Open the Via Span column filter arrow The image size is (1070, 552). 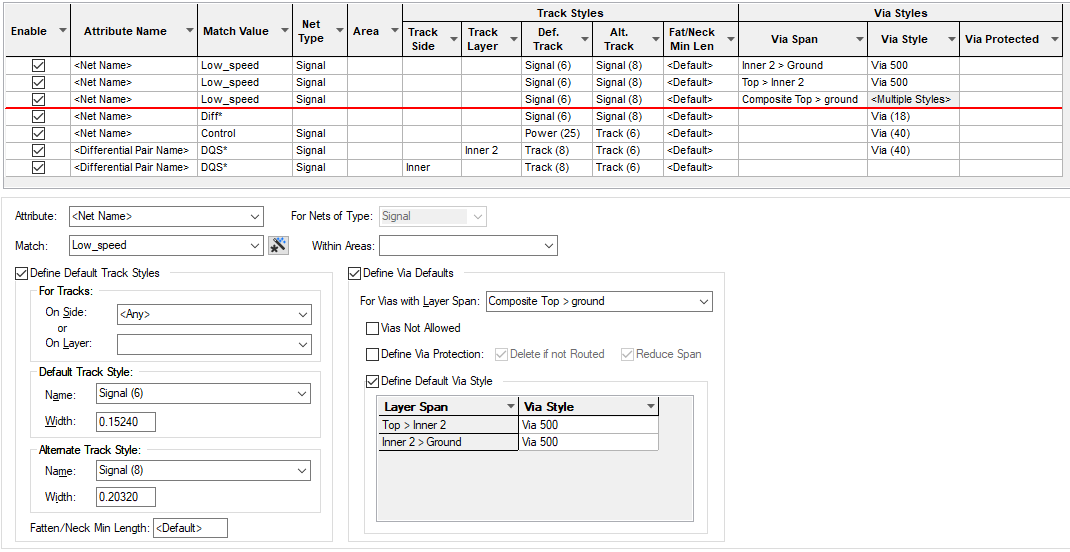click(859, 40)
